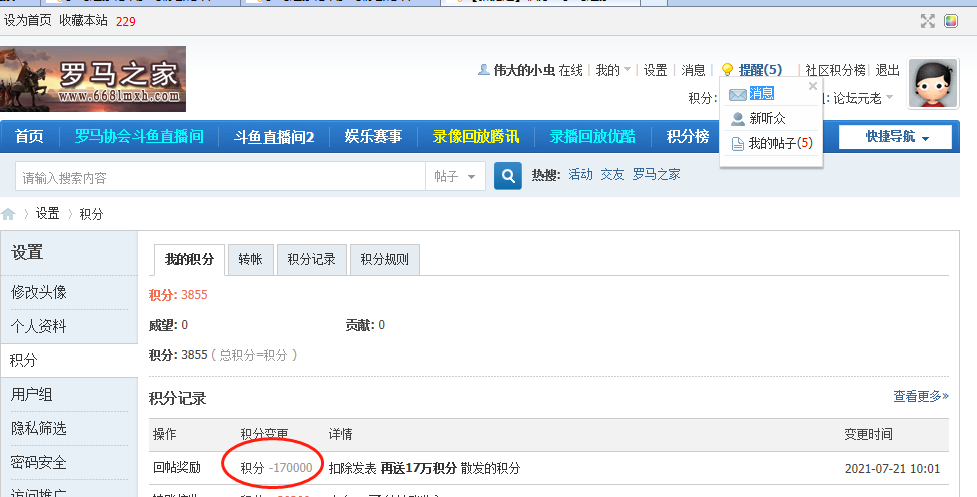Click 设置 in the breadcrumb

47,214
